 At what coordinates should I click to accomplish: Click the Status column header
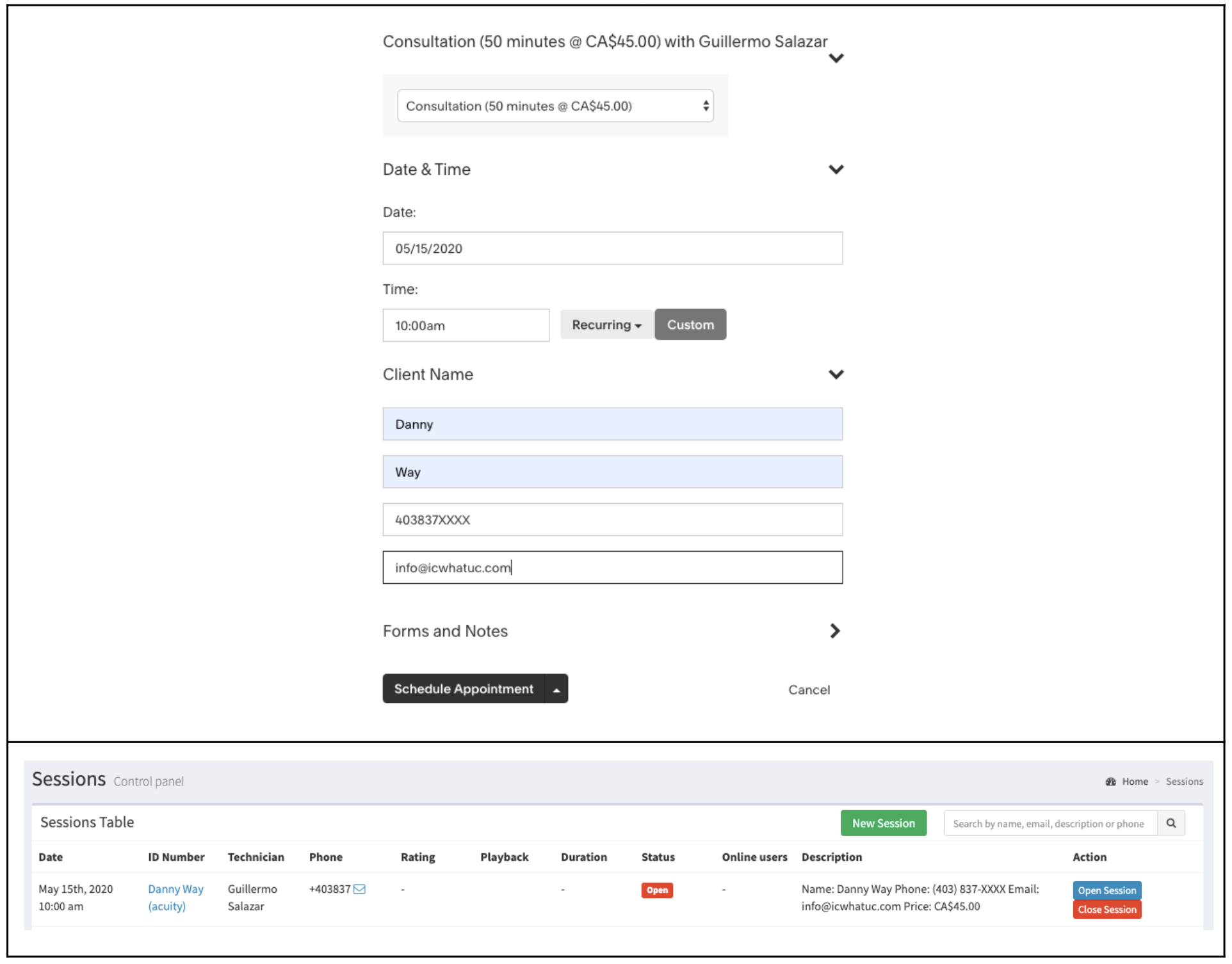pos(658,857)
